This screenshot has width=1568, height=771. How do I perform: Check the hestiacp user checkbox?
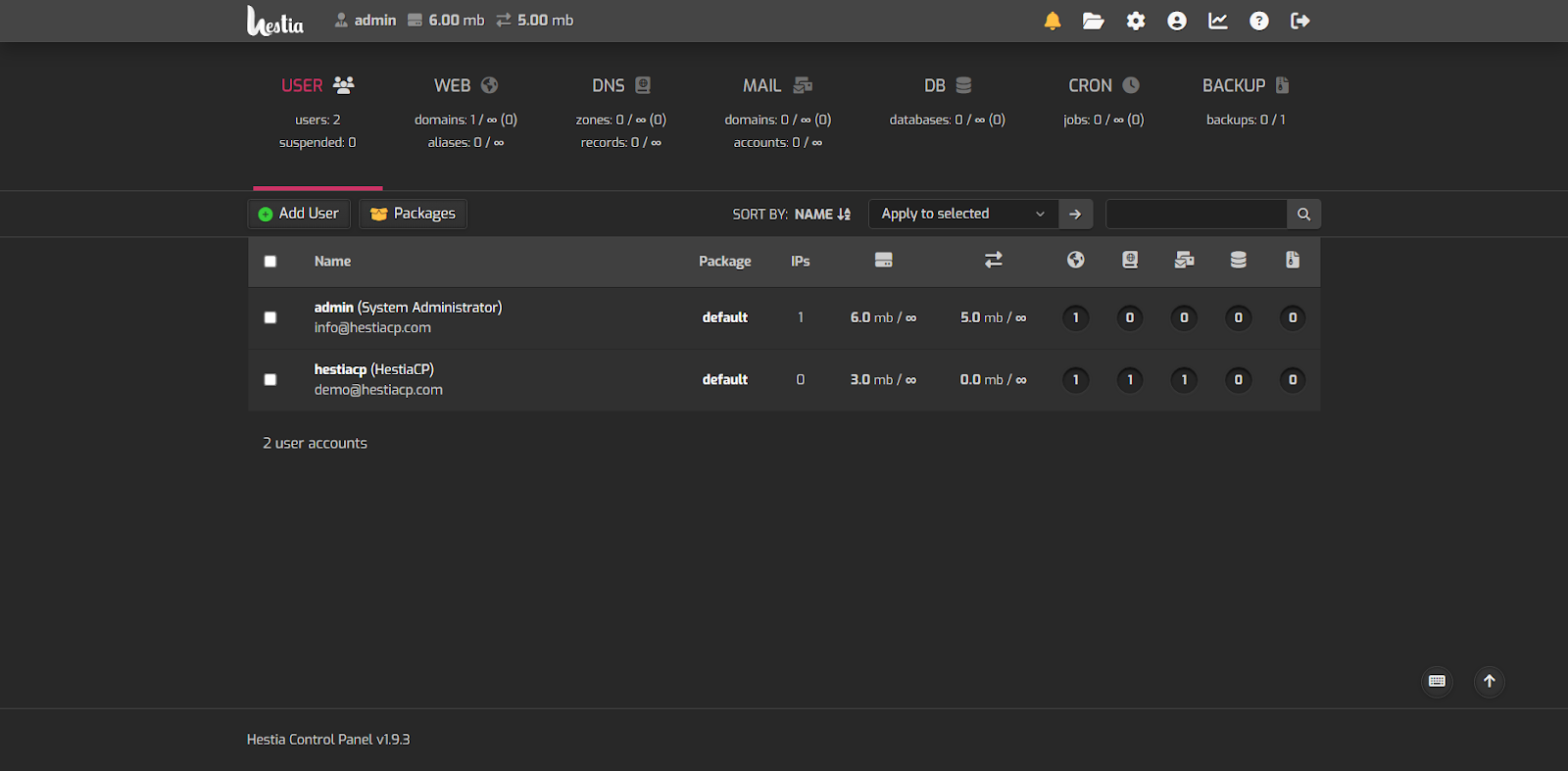coord(270,380)
